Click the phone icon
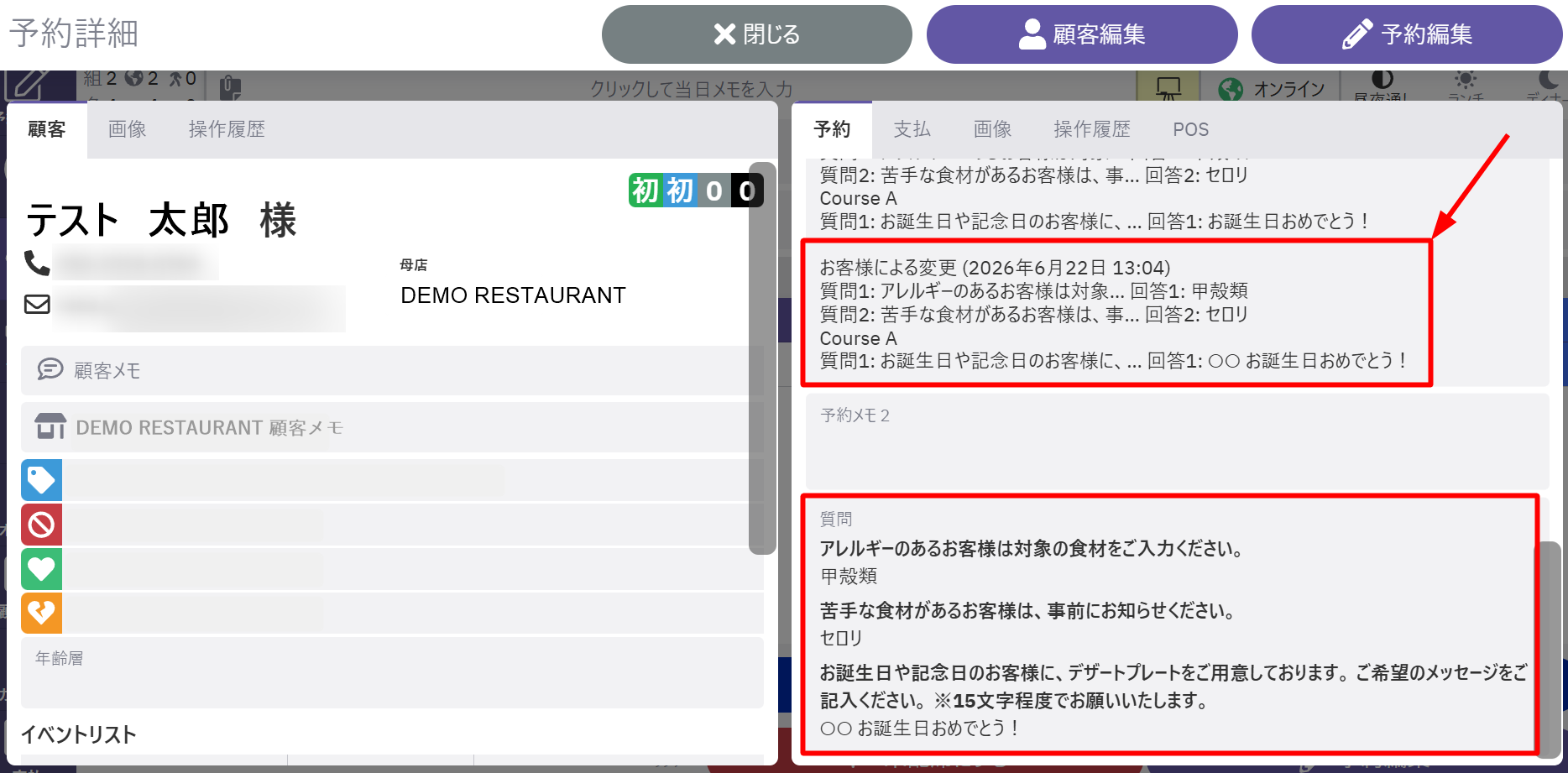The height and width of the screenshot is (773, 1568). click(37, 264)
